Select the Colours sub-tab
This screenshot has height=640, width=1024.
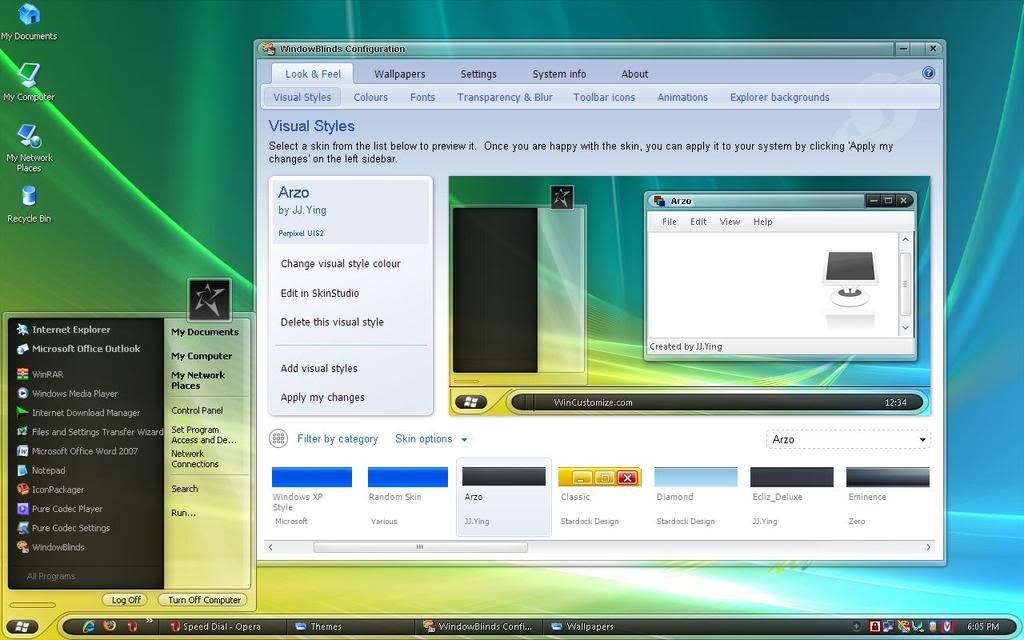370,97
